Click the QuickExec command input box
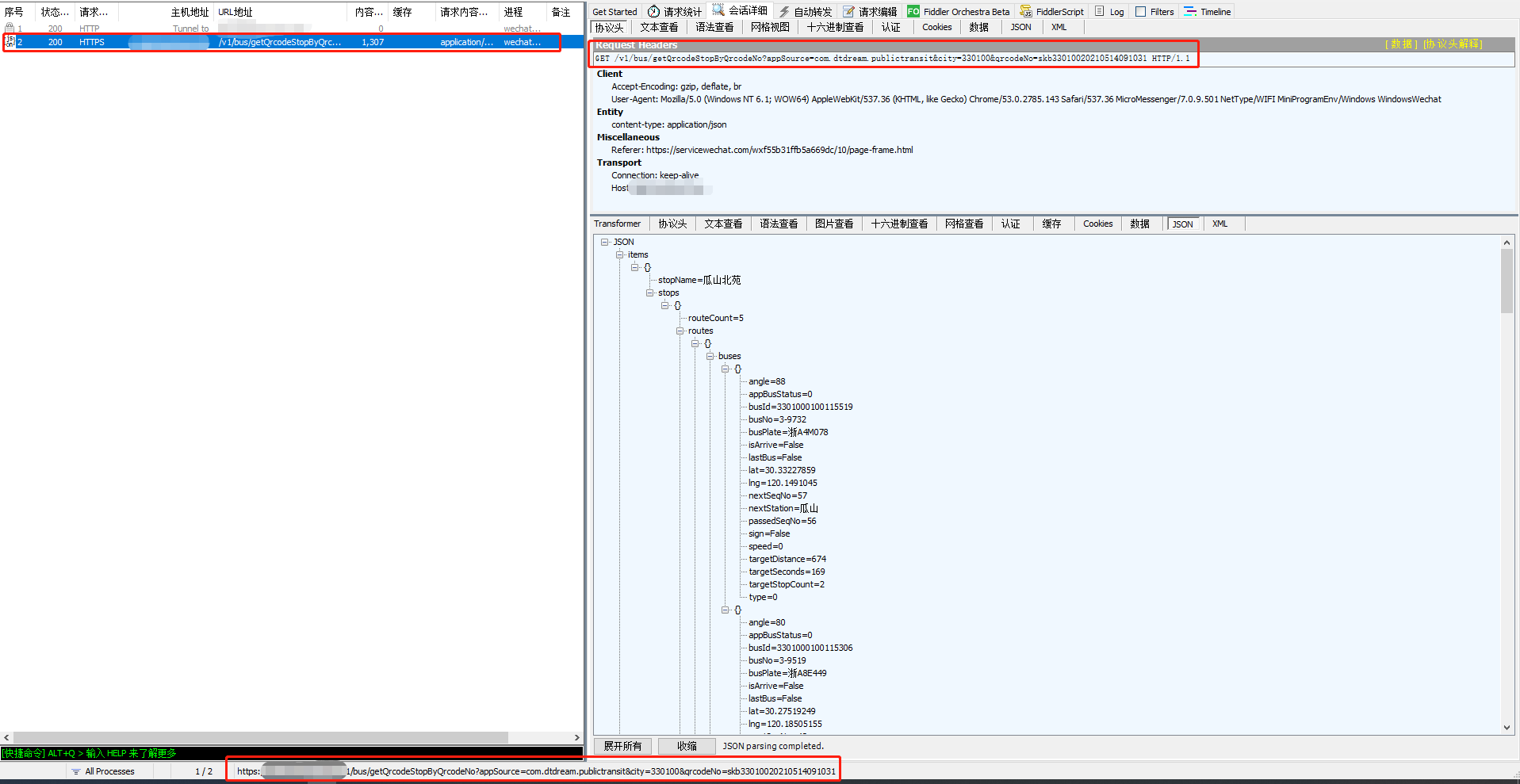The height and width of the screenshot is (784, 1520). coord(292,753)
